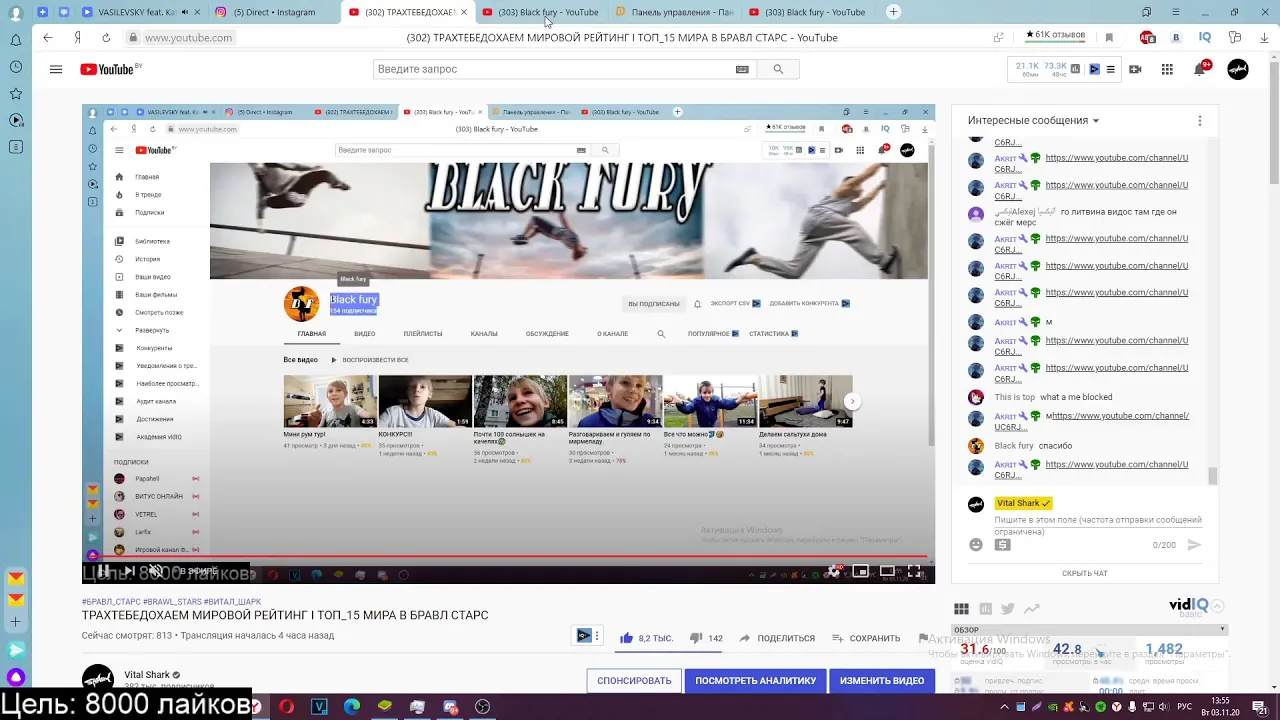Click СКРЫТЬ ЧАТ to hide chat
The image size is (1280, 720).
point(1085,573)
